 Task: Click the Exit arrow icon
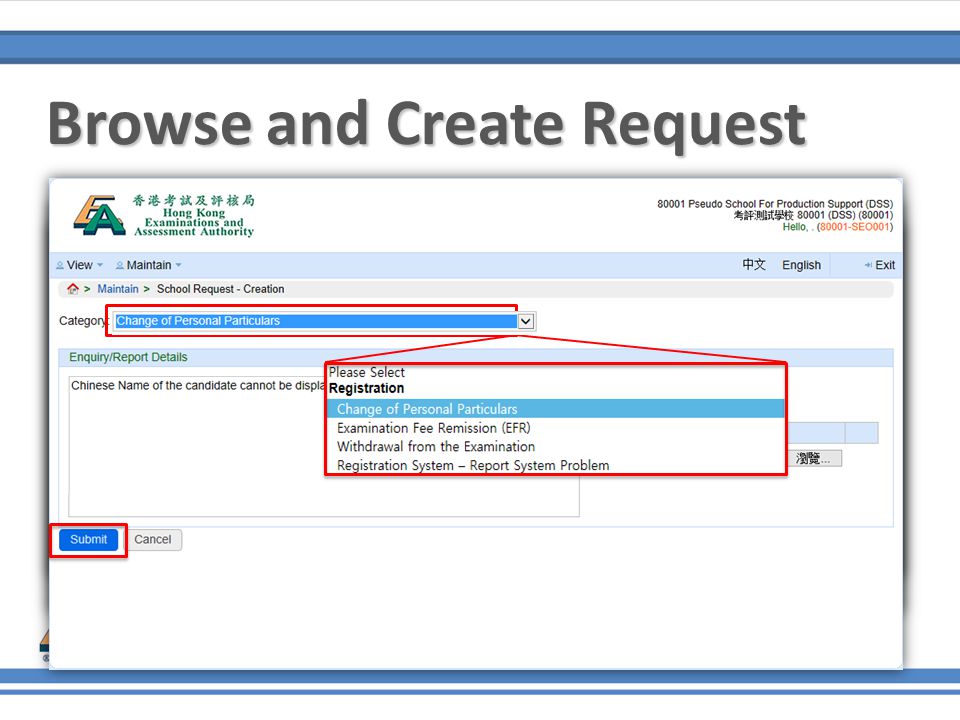pos(868,265)
